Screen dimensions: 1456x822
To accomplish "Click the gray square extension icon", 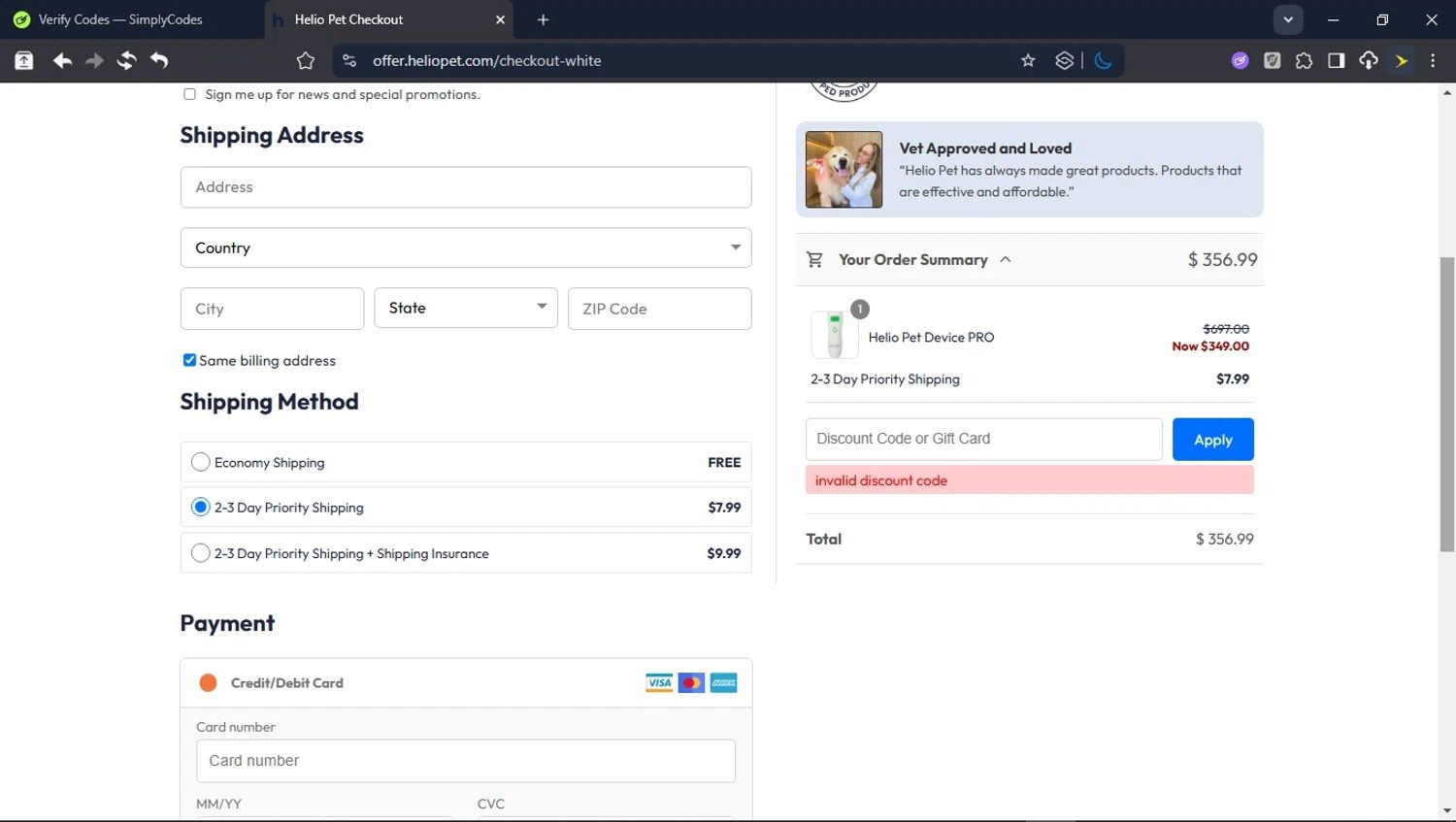I will [1272, 60].
